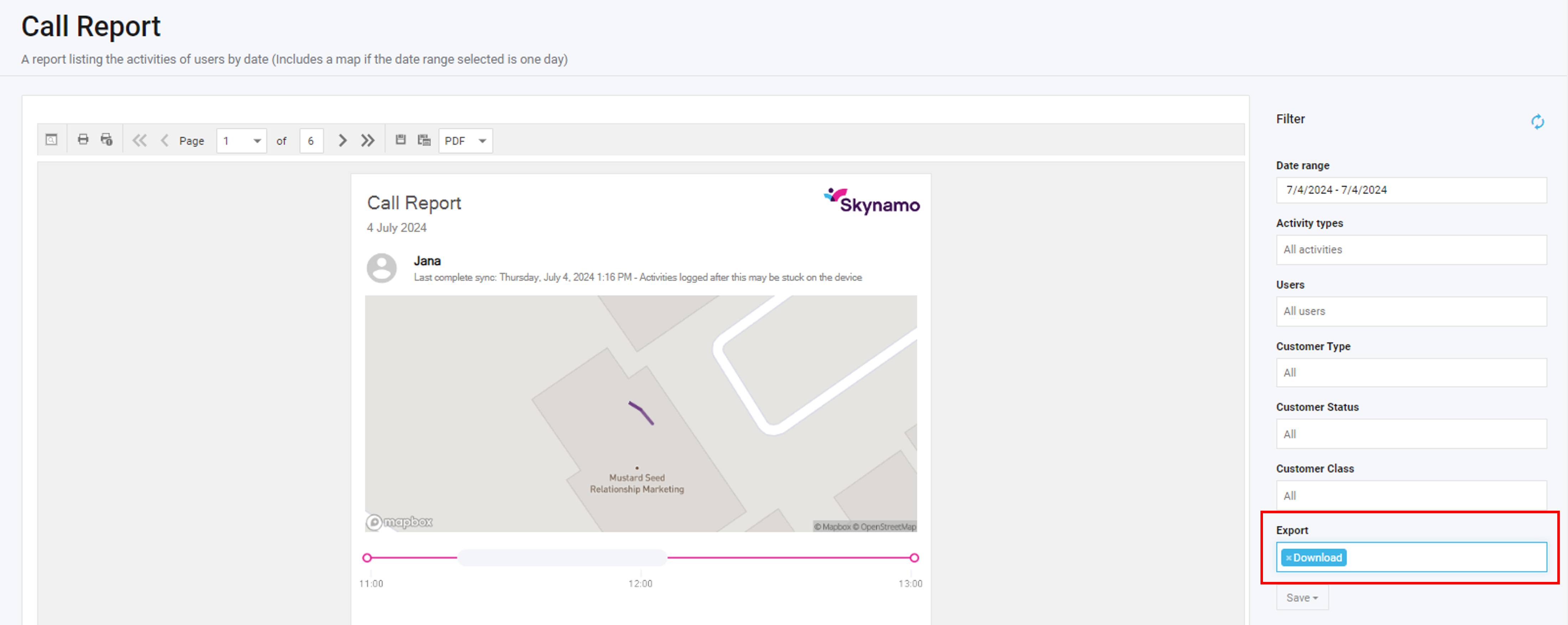This screenshot has width=1568, height=625.
Task: Click the search toolbar icon
Action: tap(52, 140)
